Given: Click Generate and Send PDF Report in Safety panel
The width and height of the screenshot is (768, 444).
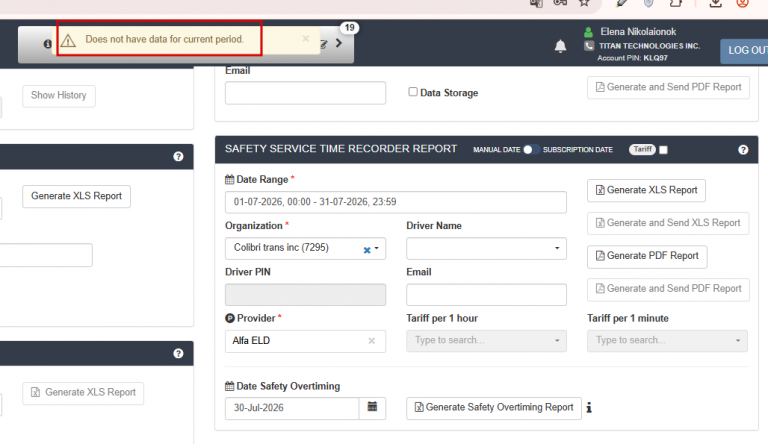Looking at the screenshot, I should (669, 289).
